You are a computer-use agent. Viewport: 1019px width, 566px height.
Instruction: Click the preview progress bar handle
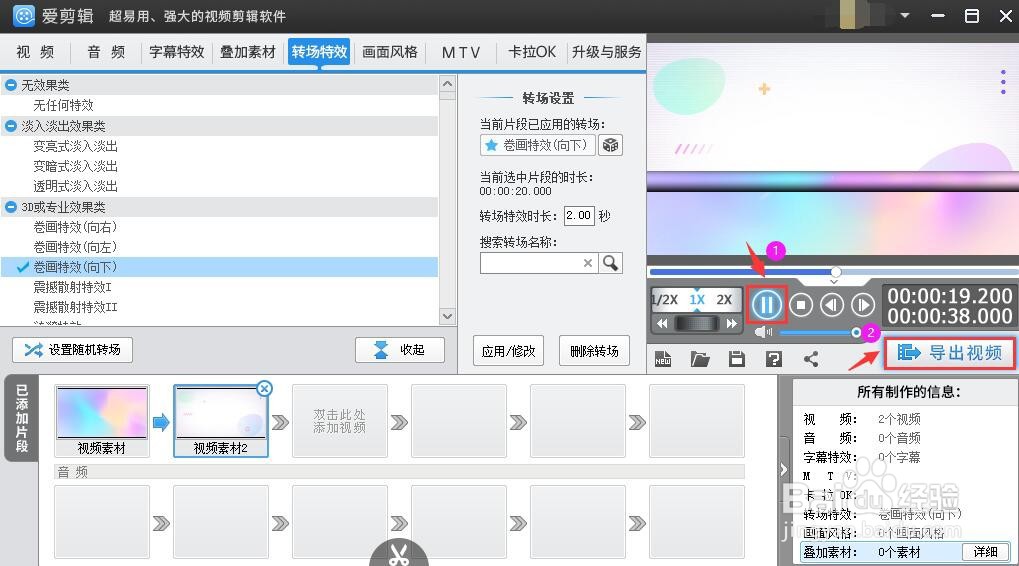click(836, 272)
